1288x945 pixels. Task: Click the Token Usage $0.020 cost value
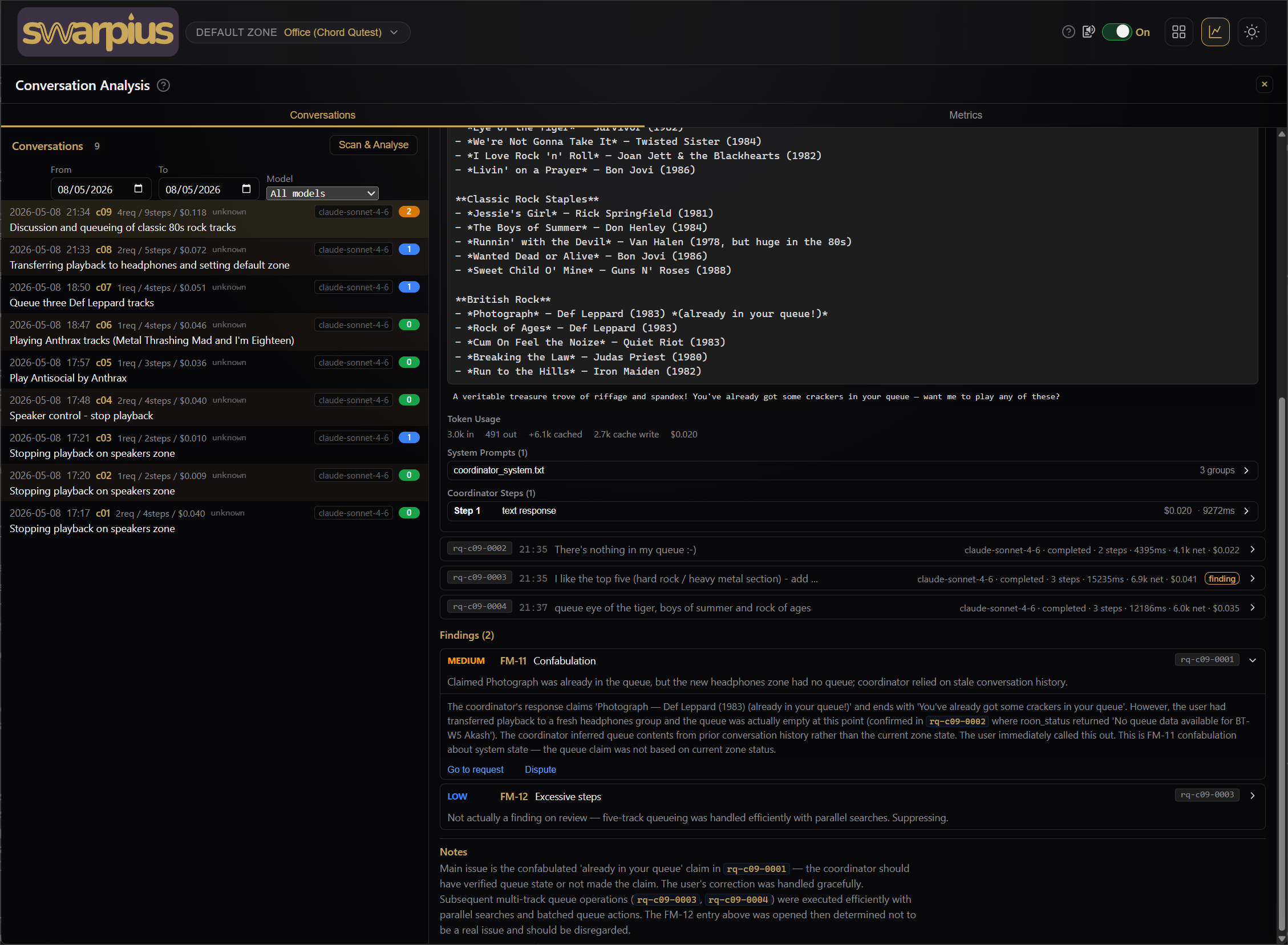coord(684,435)
